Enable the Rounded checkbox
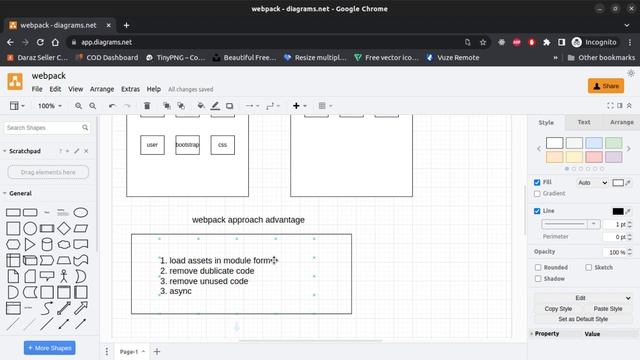 pyautogui.click(x=538, y=267)
